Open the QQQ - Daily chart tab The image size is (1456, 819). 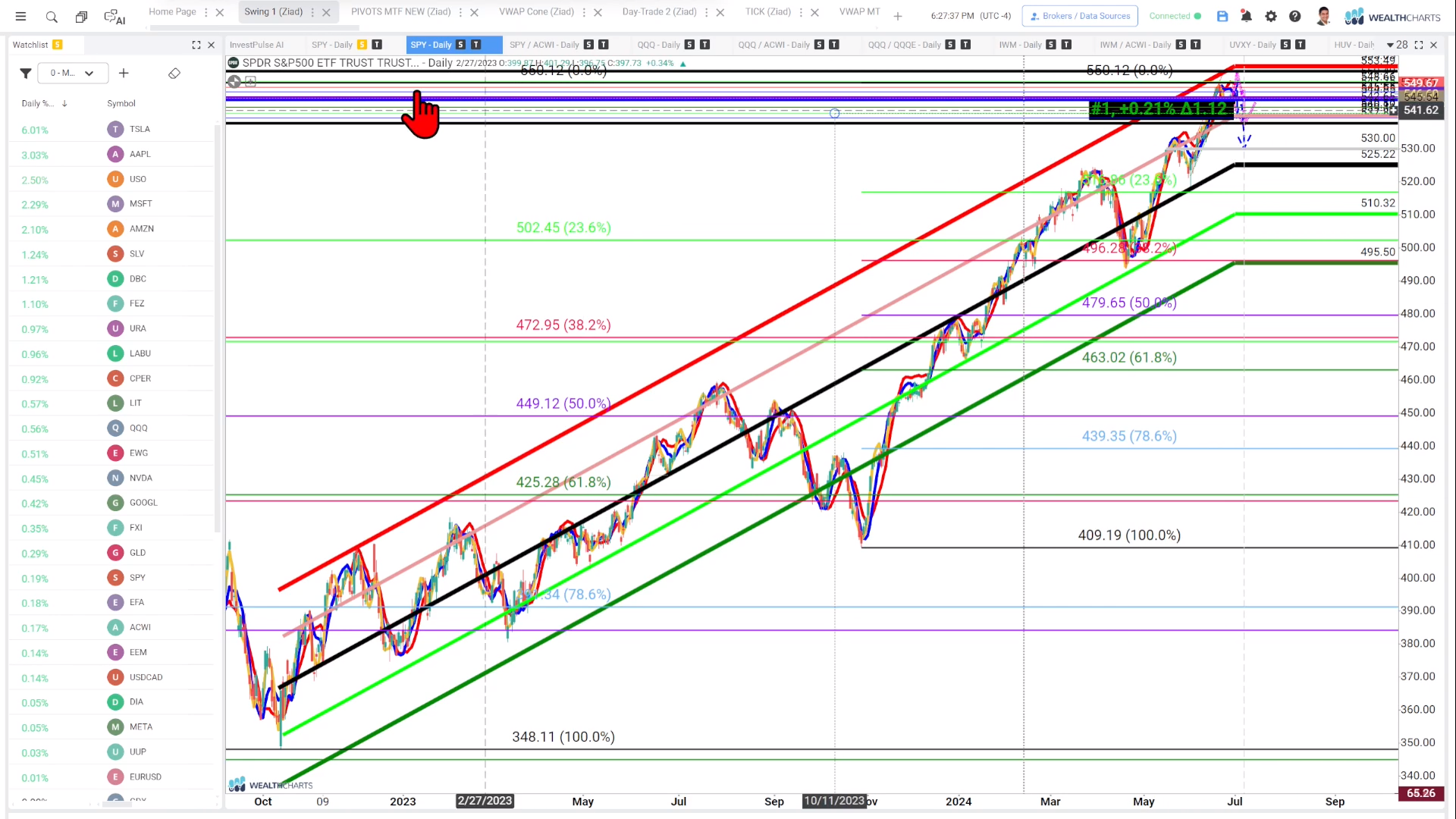point(658,45)
